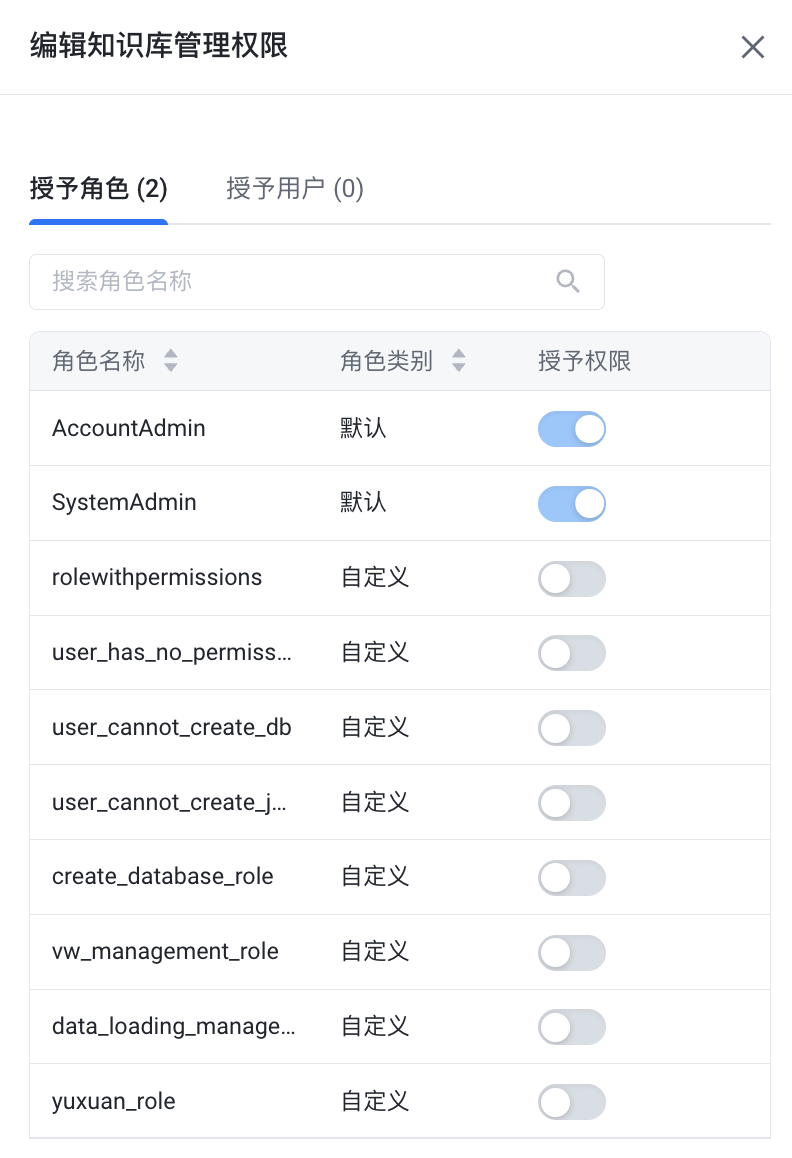Sort by 角色名称 column arrows
The width and height of the screenshot is (792, 1158).
(x=171, y=361)
